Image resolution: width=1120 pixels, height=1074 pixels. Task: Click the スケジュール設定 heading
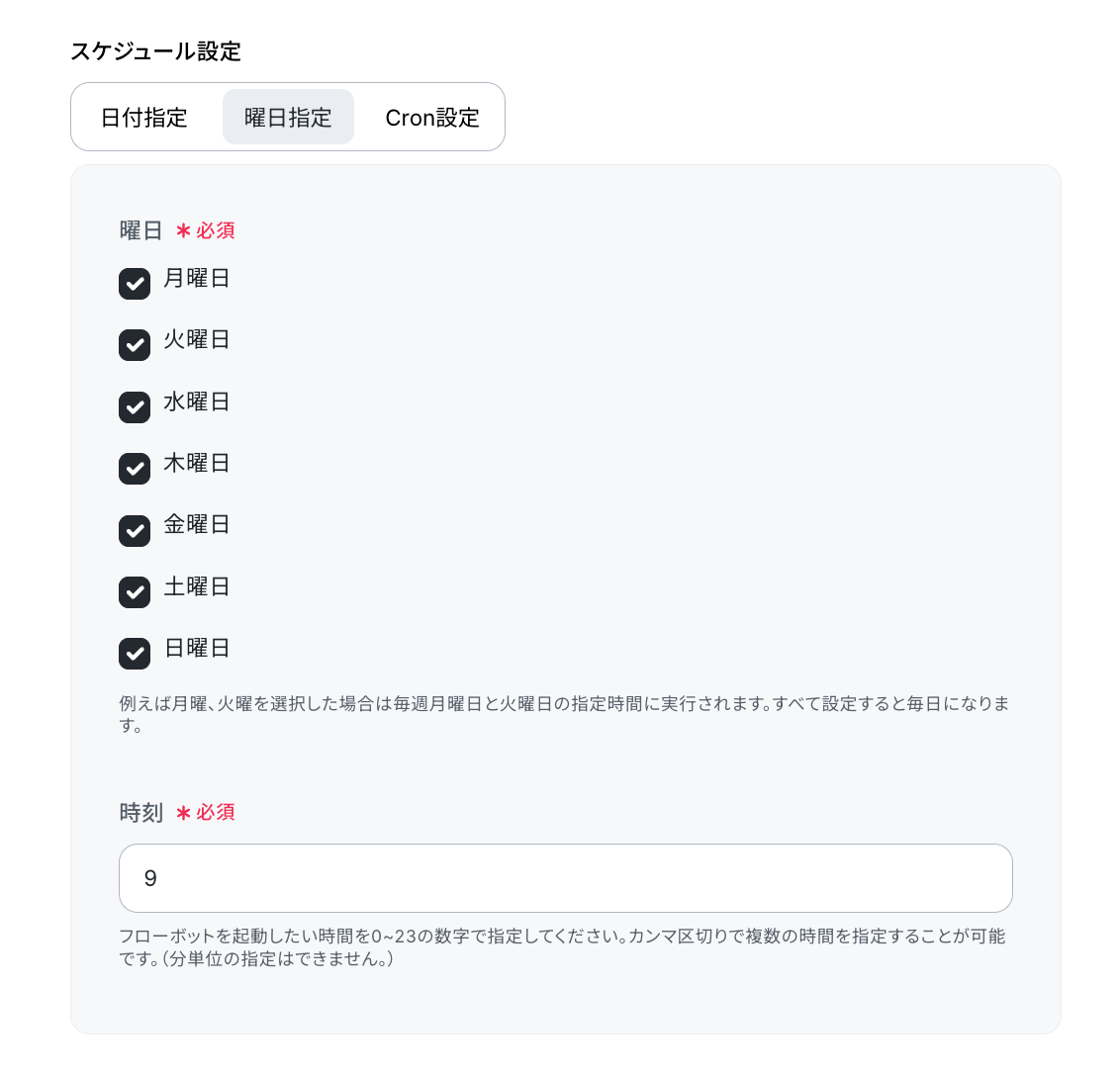[155, 51]
